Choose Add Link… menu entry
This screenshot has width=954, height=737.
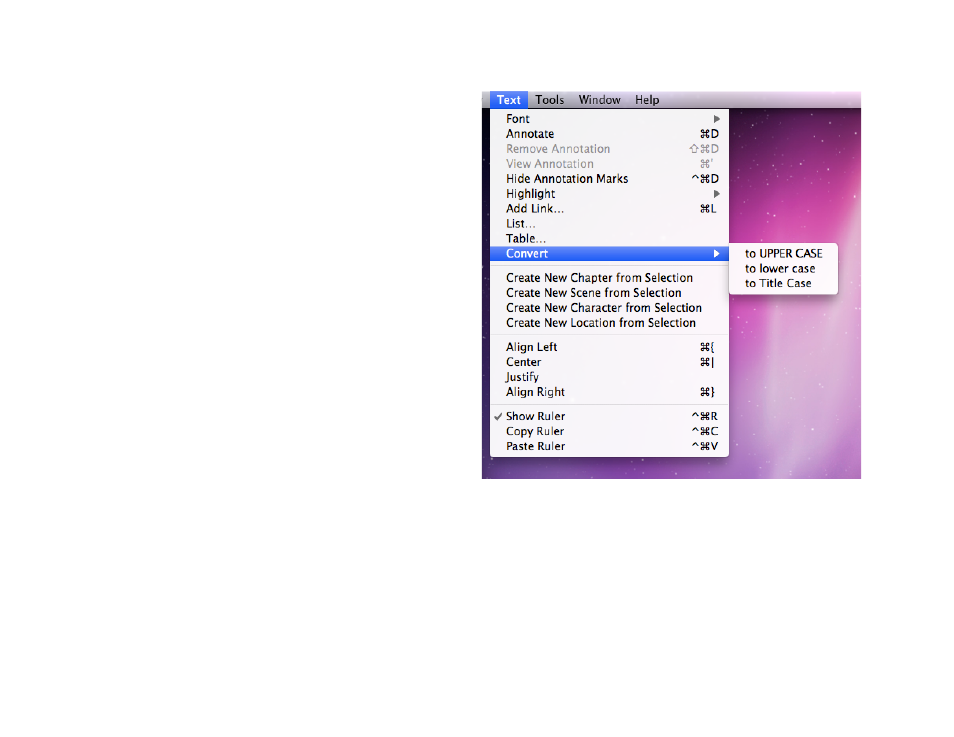609,209
